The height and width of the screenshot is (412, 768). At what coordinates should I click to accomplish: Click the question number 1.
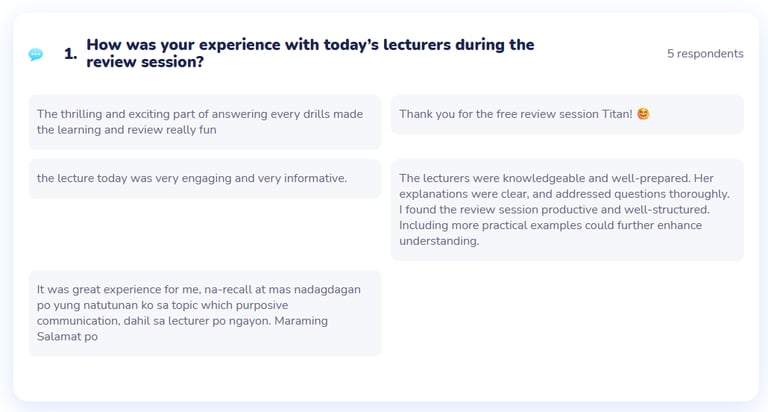pos(71,53)
